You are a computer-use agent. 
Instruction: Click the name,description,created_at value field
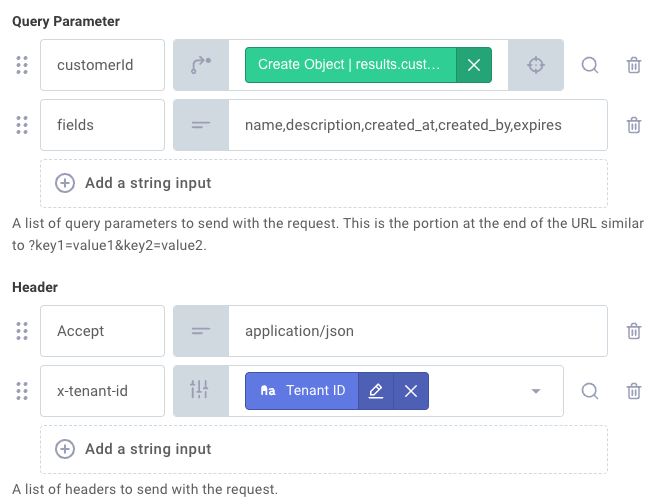pos(418,125)
